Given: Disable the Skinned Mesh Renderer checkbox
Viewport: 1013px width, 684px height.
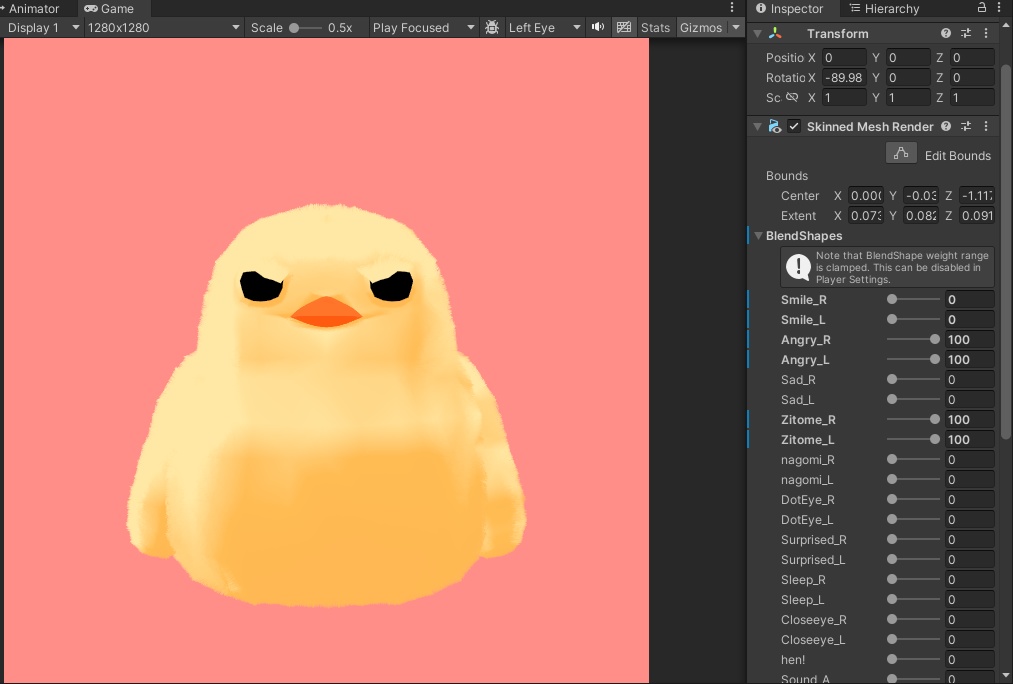Looking at the screenshot, I should click(x=794, y=127).
